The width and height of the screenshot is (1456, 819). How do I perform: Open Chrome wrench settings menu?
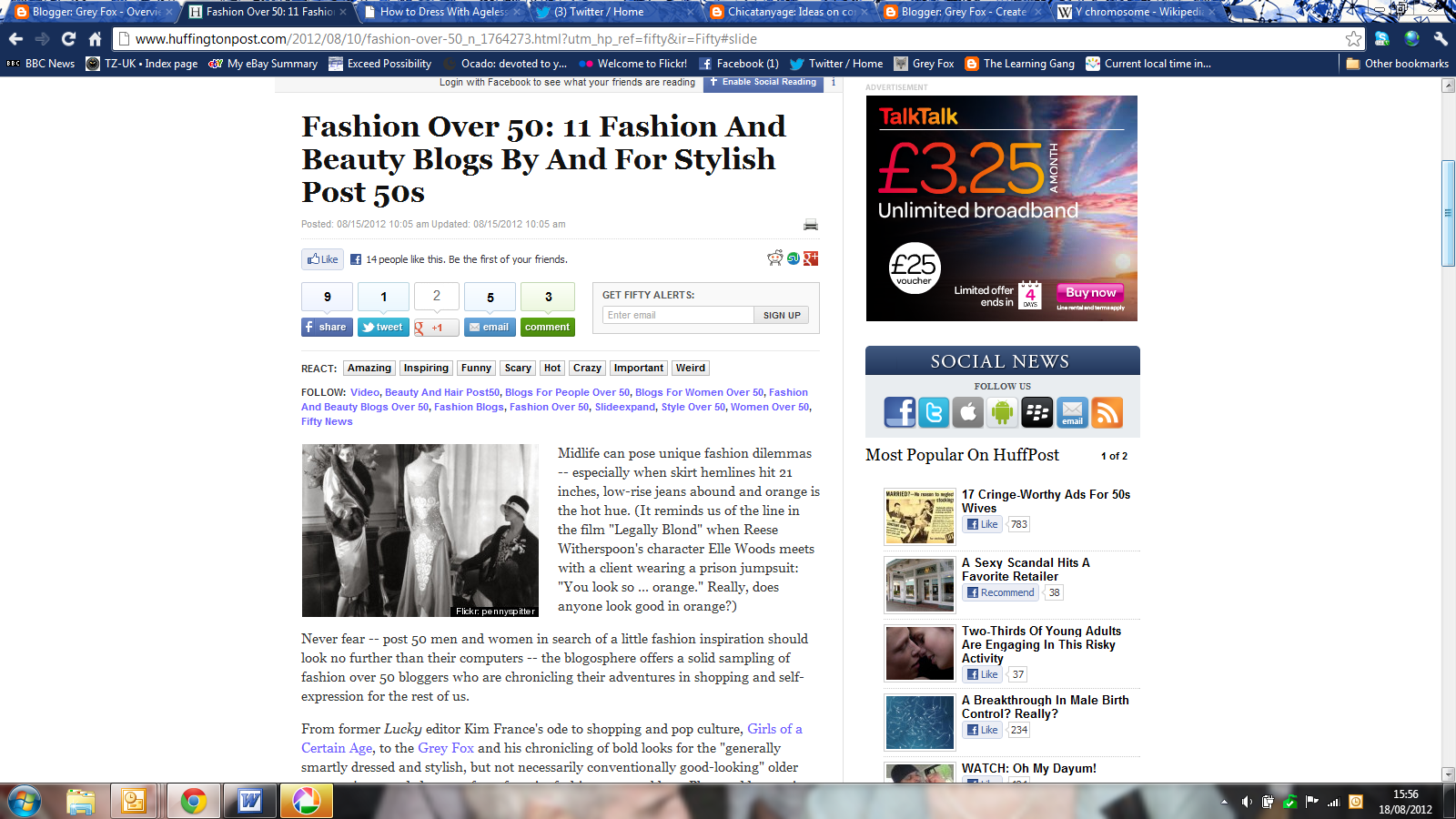coord(1440,39)
